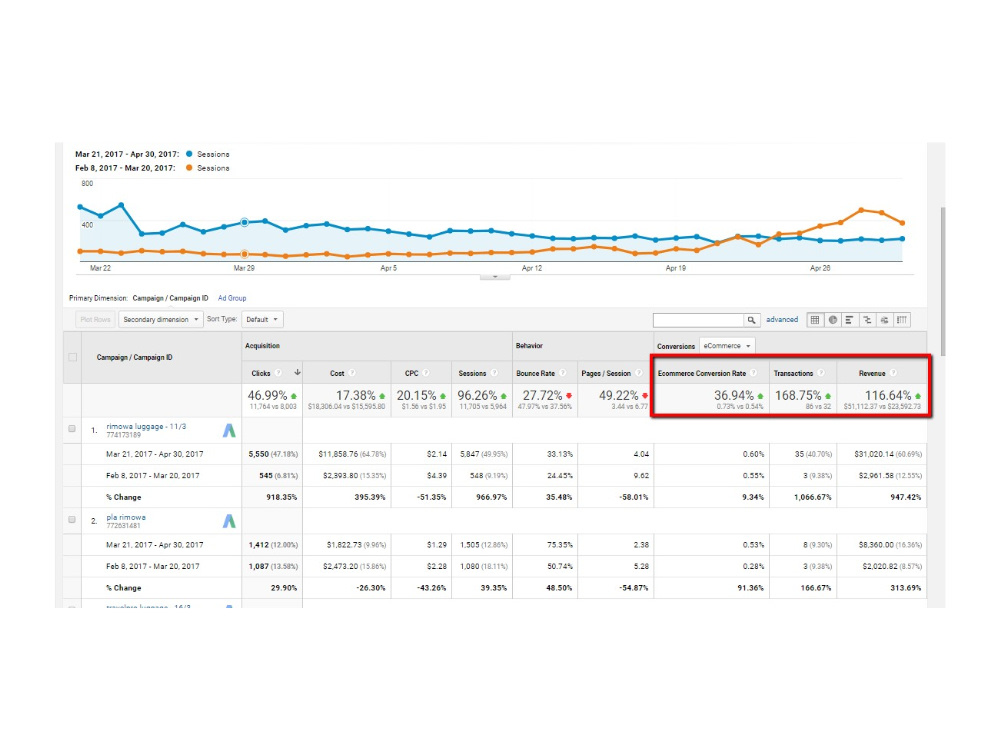Switch to data table view icon
1000x750 pixels.
814,320
